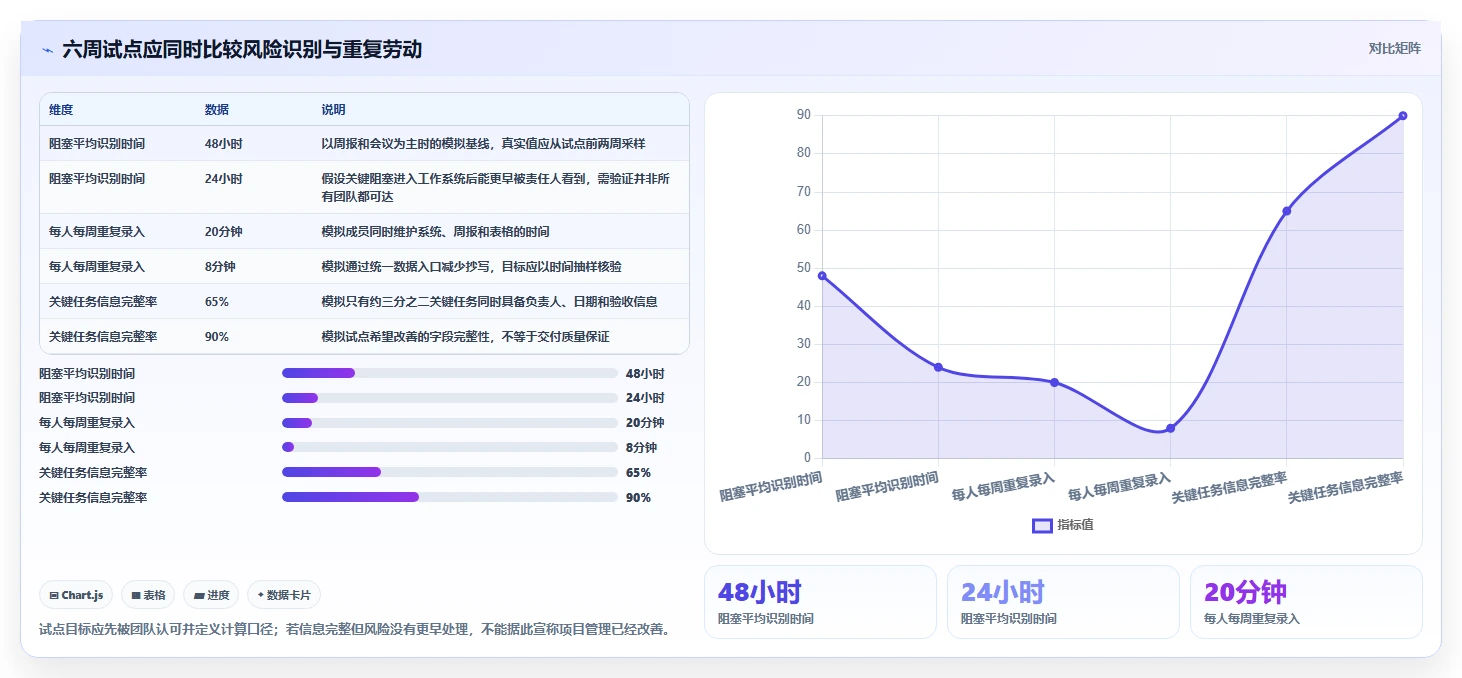Click the chart data point at value 65
The height and width of the screenshot is (678, 1462).
[x=1287, y=210]
